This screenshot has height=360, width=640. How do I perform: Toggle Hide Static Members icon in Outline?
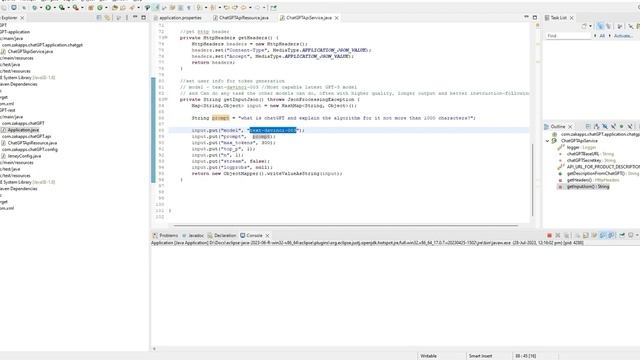point(613,127)
